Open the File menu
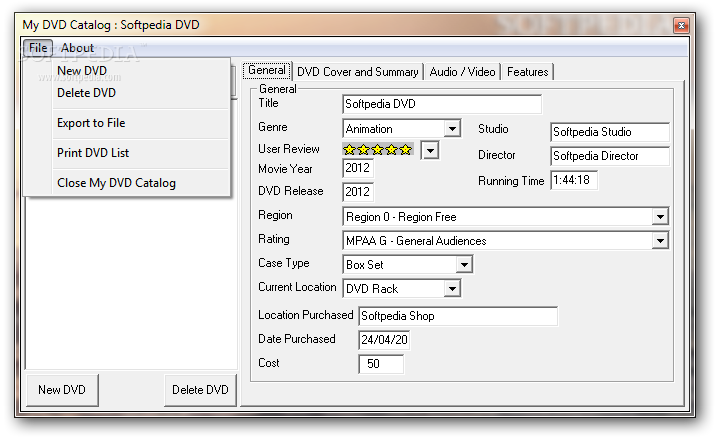This screenshot has height=438, width=716. [x=38, y=47]
